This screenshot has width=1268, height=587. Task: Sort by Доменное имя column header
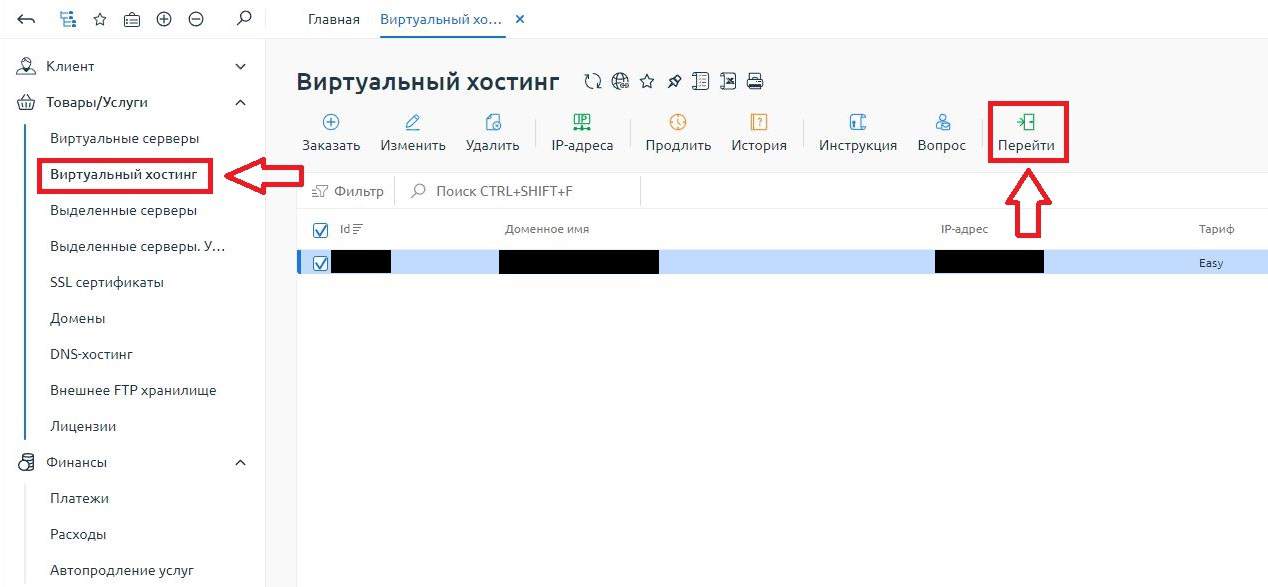click(547, 229)
